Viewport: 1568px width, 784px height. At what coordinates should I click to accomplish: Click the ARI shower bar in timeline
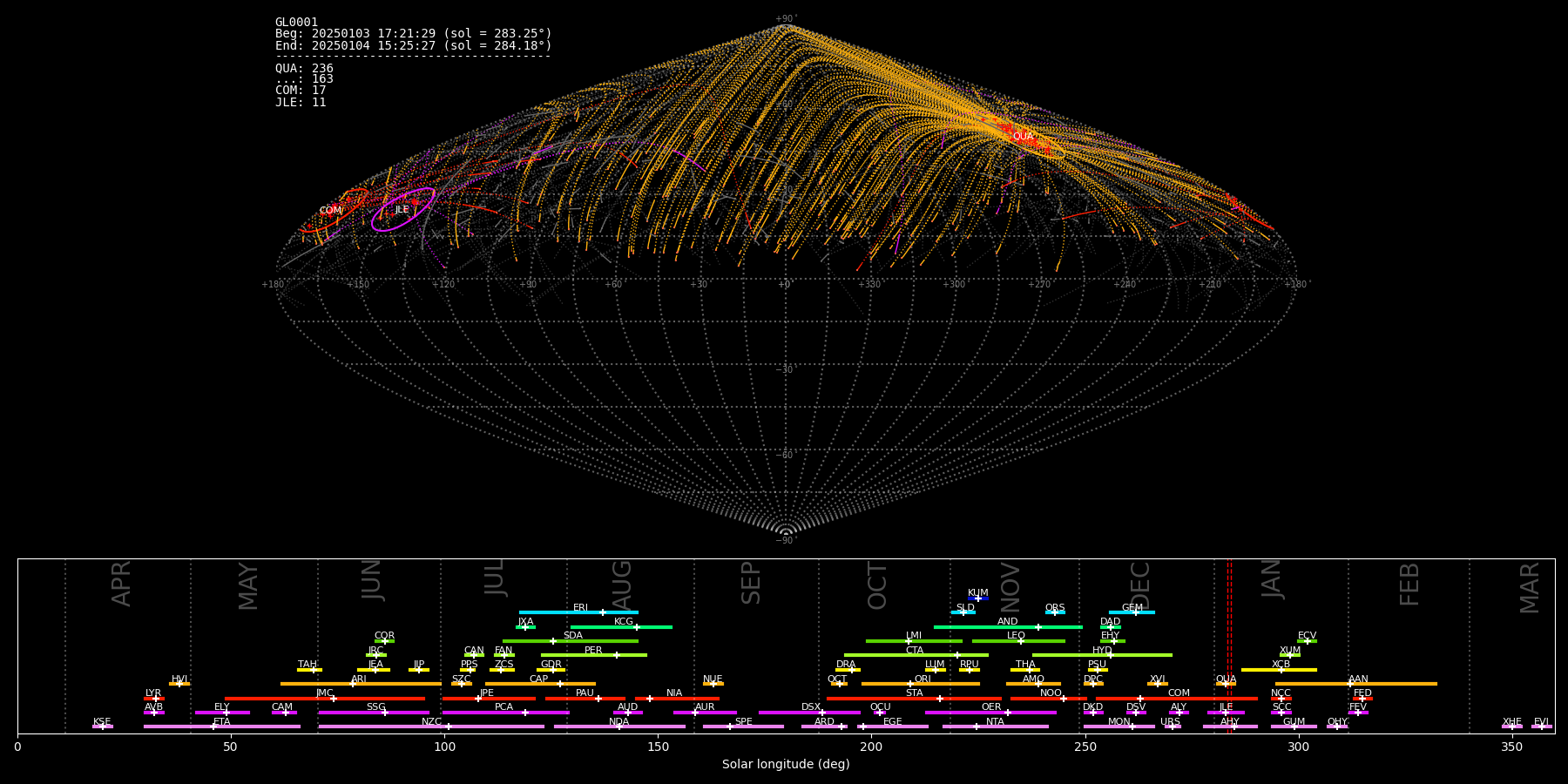tap(361, 684)
